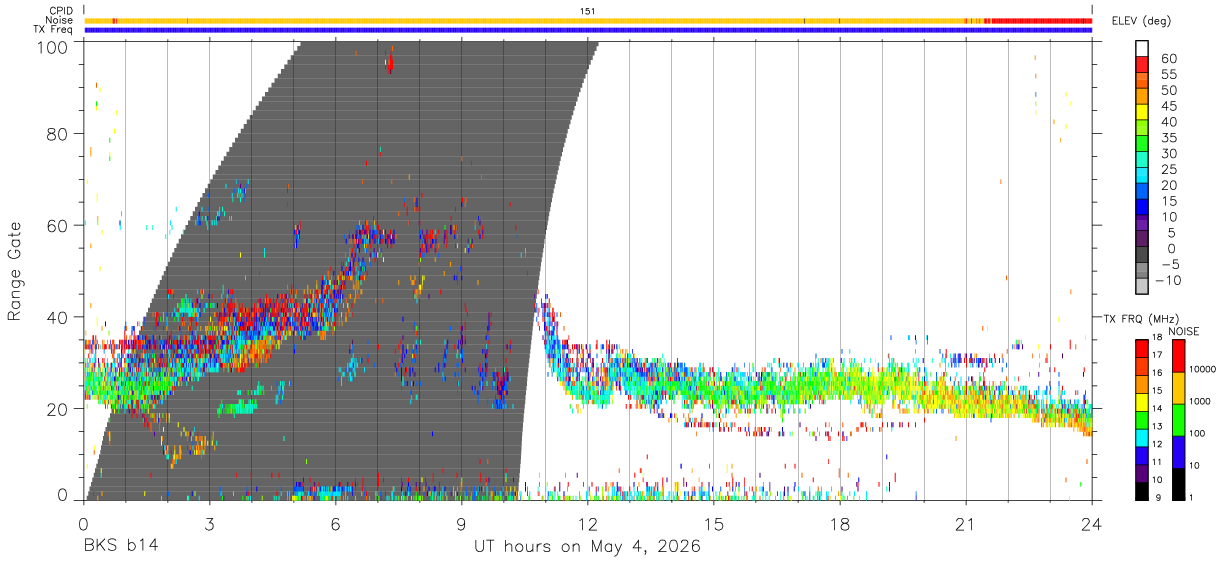This screenshot has height=567, width=1228.
Task: Click the red echo cluster near range gate 95
Action: (391, 65)
